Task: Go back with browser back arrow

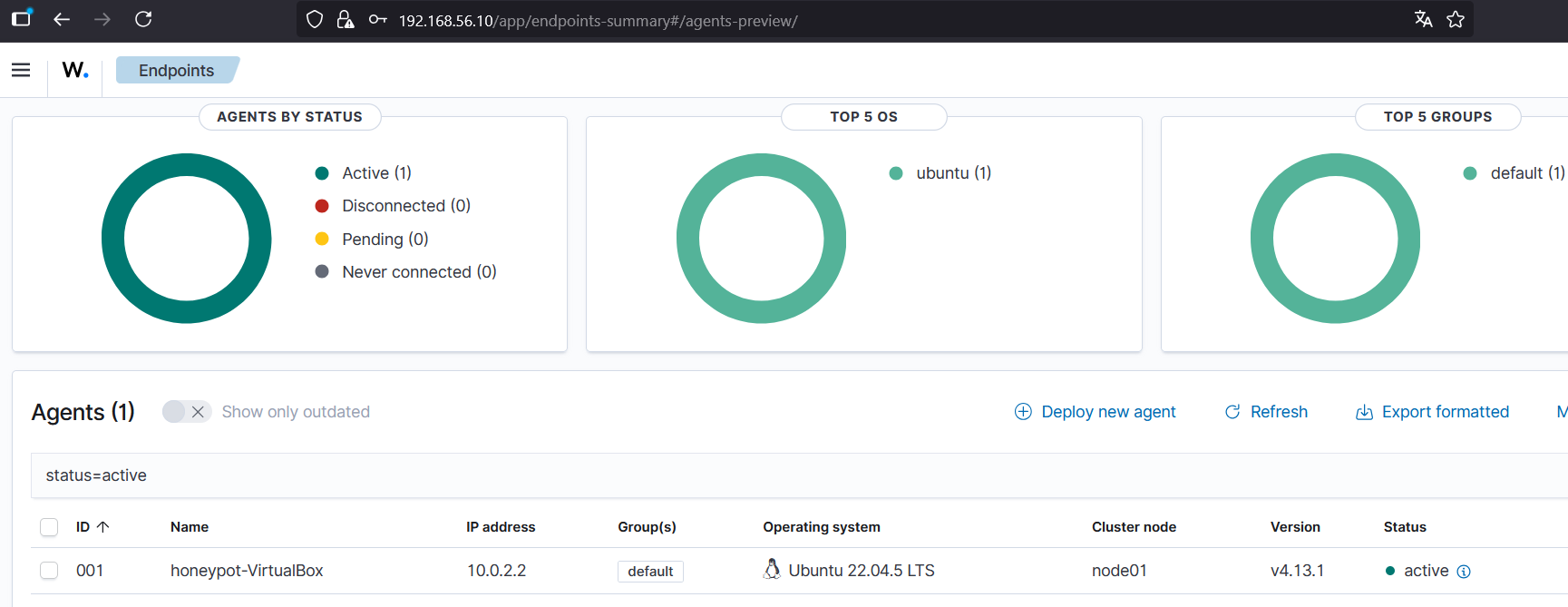Action: click(x=62, y=19)
